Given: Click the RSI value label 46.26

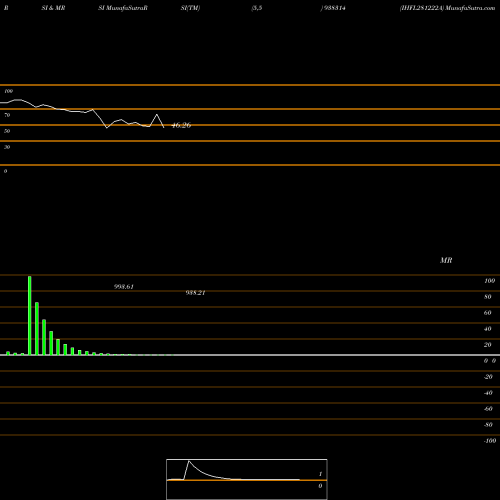Looking at the screenshot, I should 181,125.
